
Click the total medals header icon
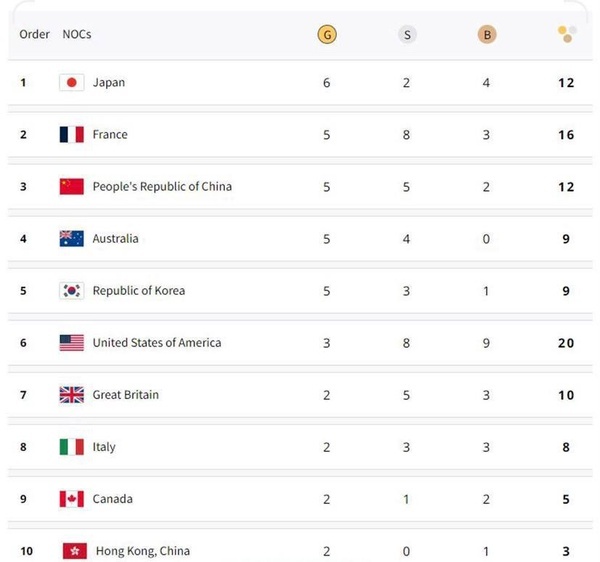point(566,35)
